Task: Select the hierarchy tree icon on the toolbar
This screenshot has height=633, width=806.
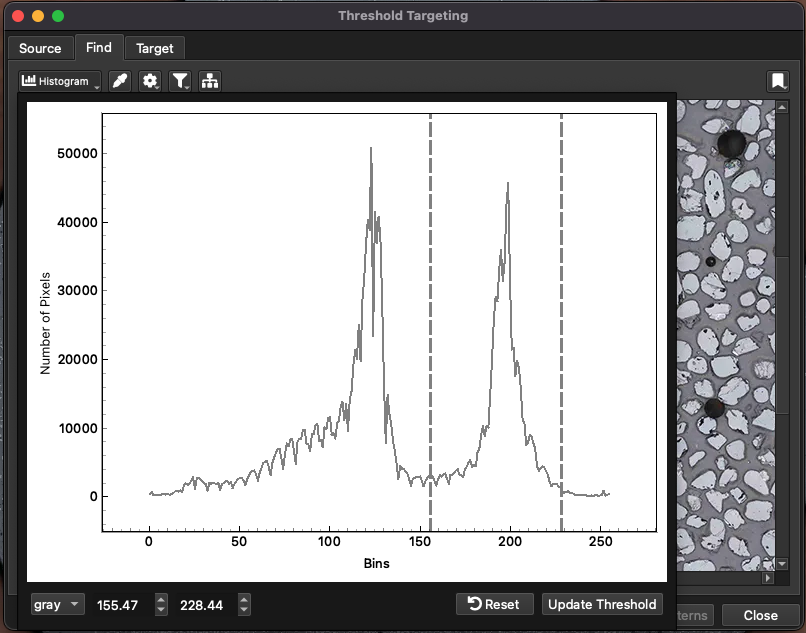Action: (x=210, y=81)
